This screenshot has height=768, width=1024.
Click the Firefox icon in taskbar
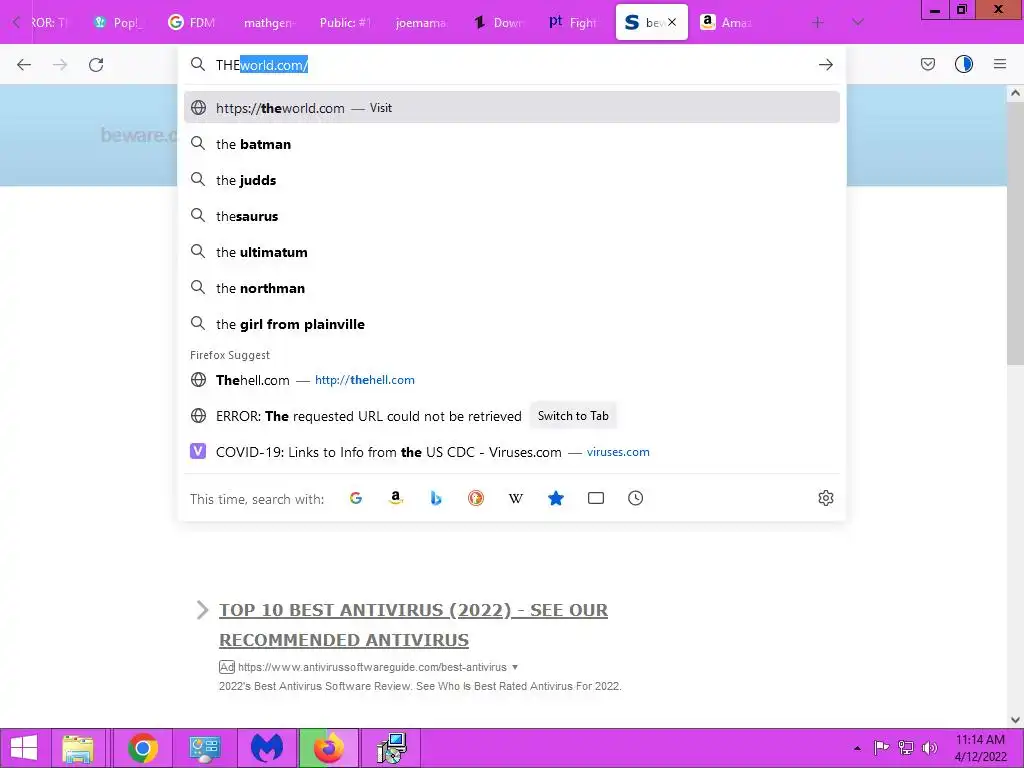(x=329, y=748)
